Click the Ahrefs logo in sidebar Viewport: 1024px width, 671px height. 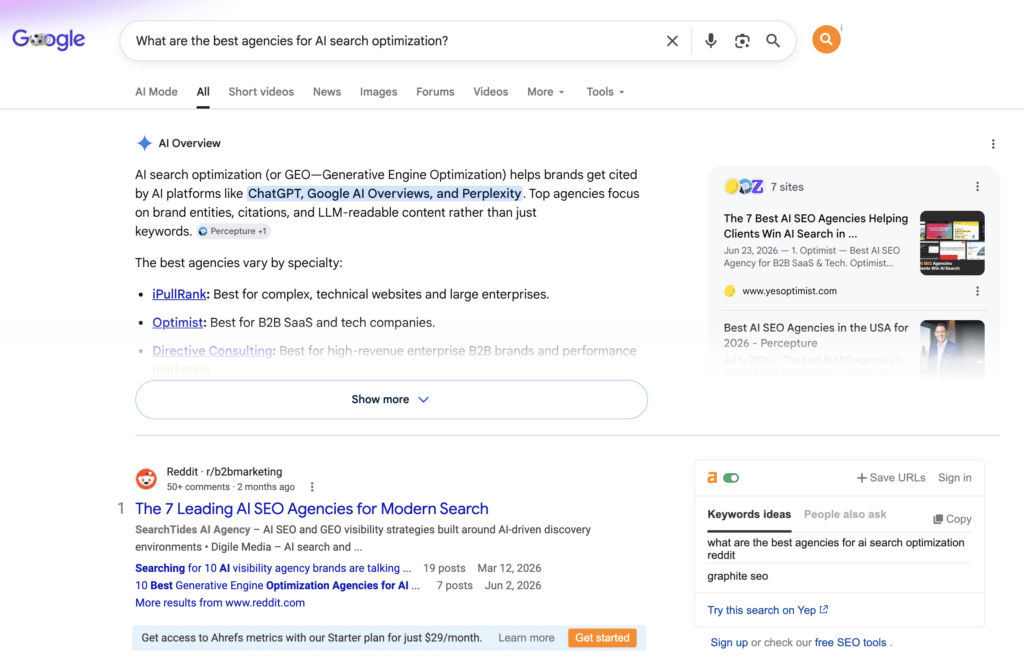(712, 478)
